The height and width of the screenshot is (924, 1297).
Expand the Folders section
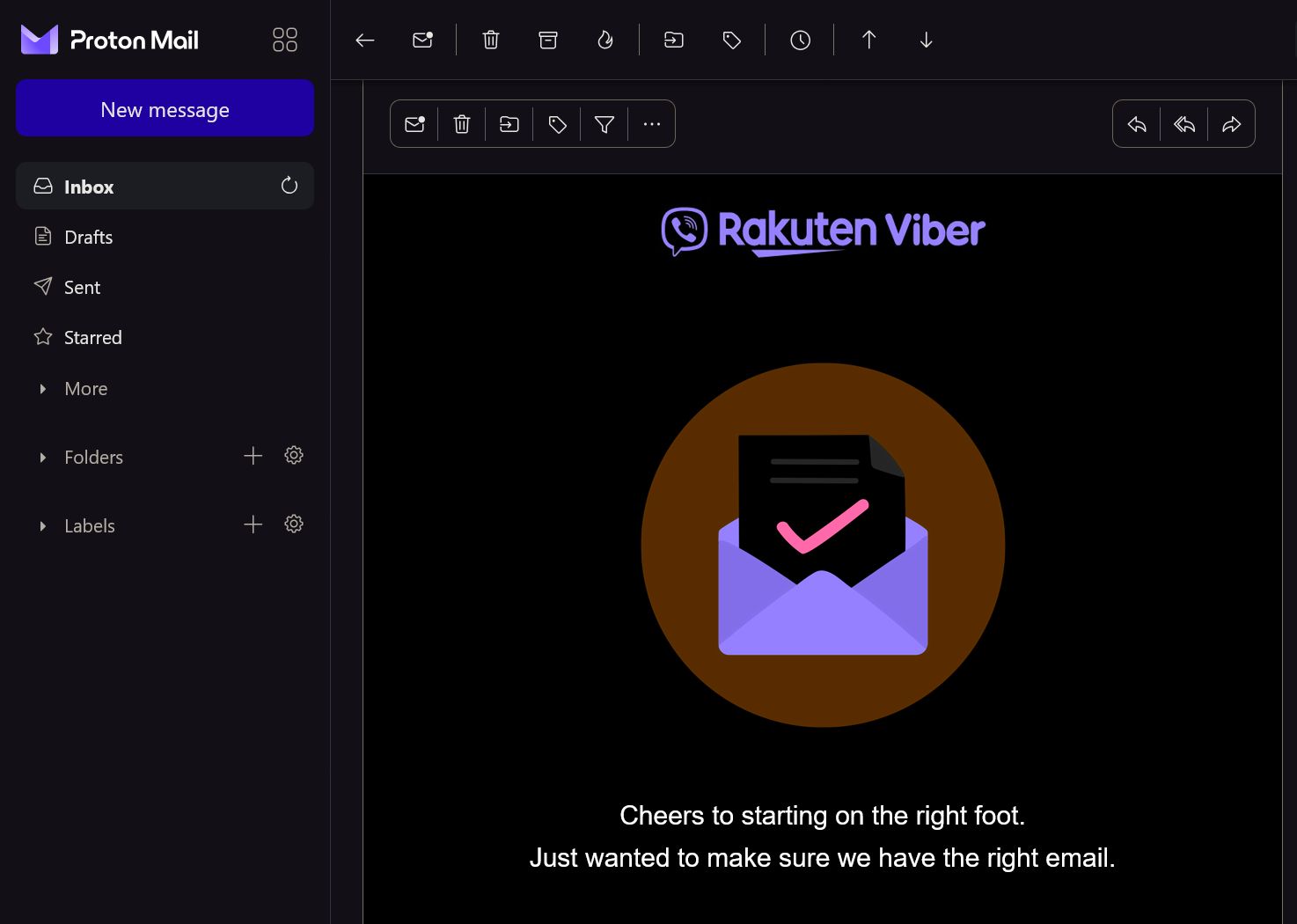tap(81, 457)
